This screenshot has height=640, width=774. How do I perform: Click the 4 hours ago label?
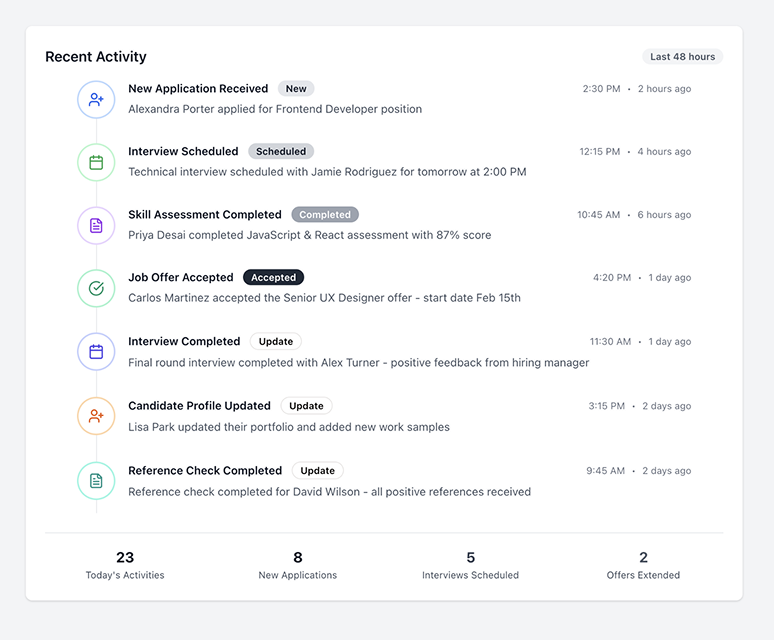pos(664,151)
